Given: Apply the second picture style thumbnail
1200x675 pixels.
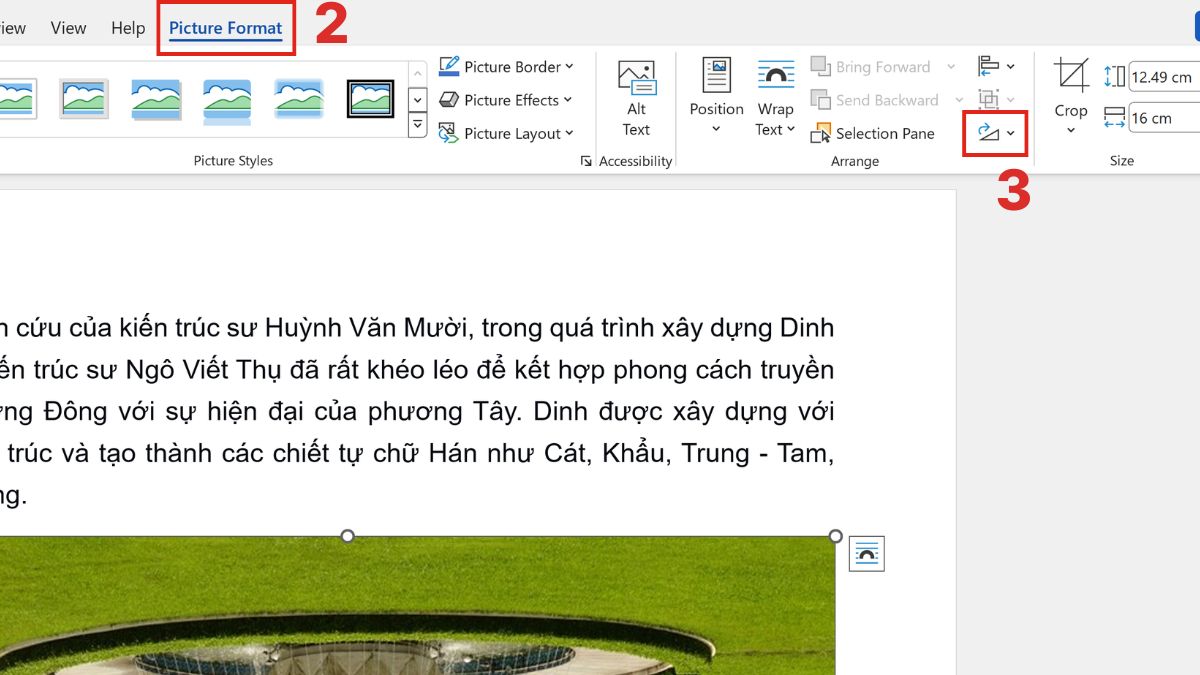Looking at the screenshot, I should [84, 99].
